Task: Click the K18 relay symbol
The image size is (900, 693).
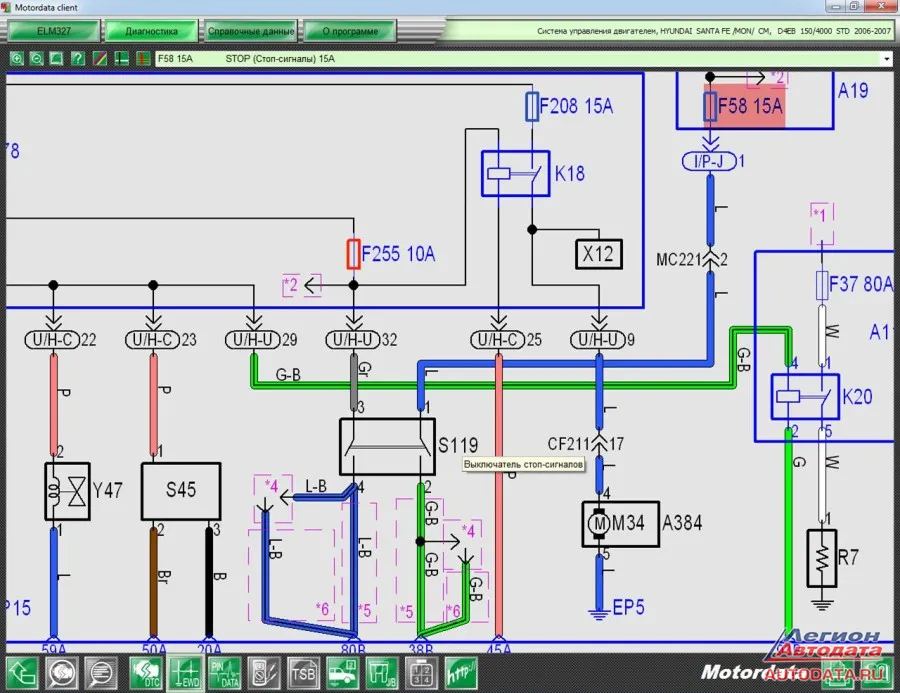Action: point(515,173)
